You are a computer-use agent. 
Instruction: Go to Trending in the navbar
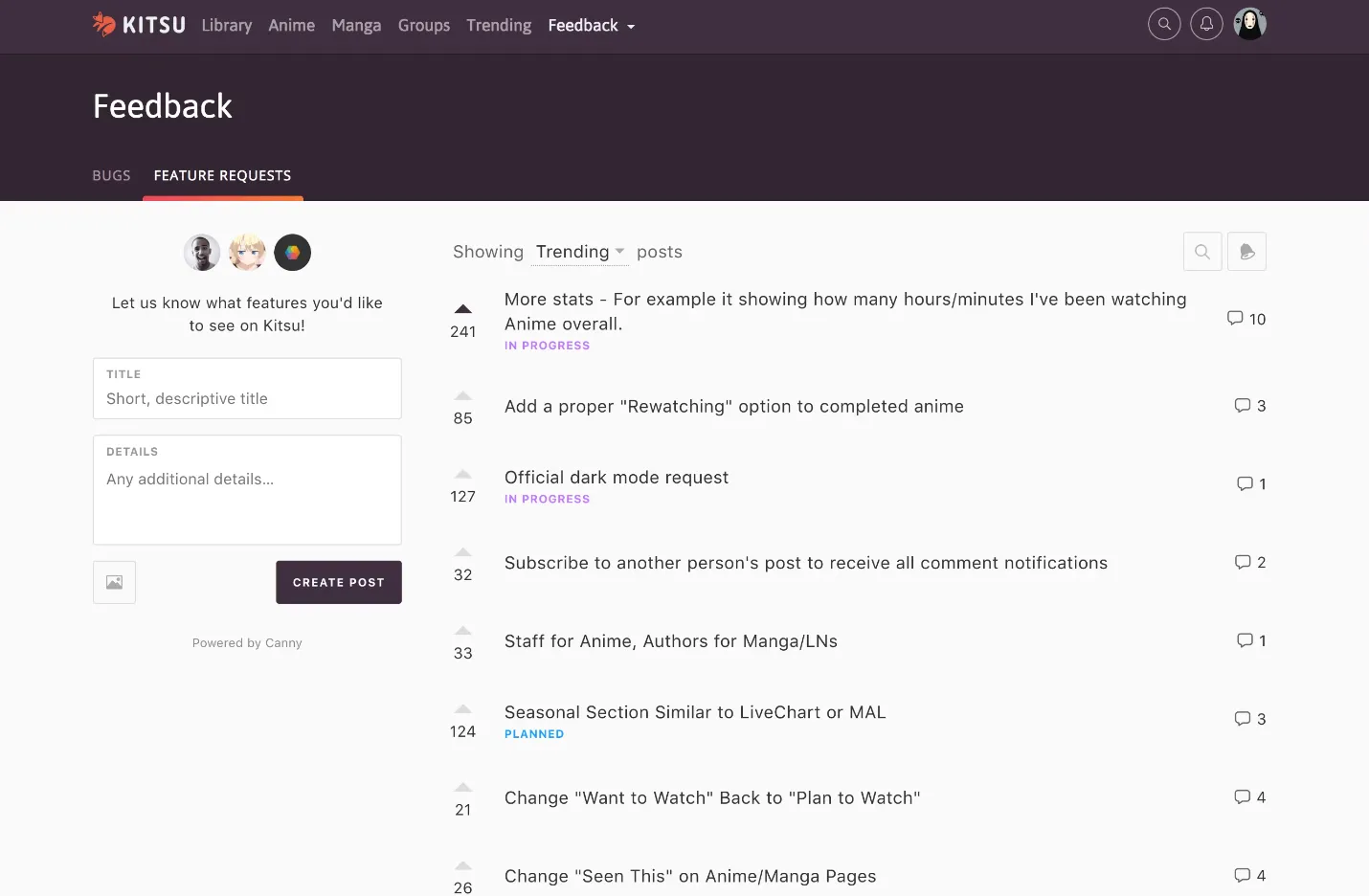499,26
